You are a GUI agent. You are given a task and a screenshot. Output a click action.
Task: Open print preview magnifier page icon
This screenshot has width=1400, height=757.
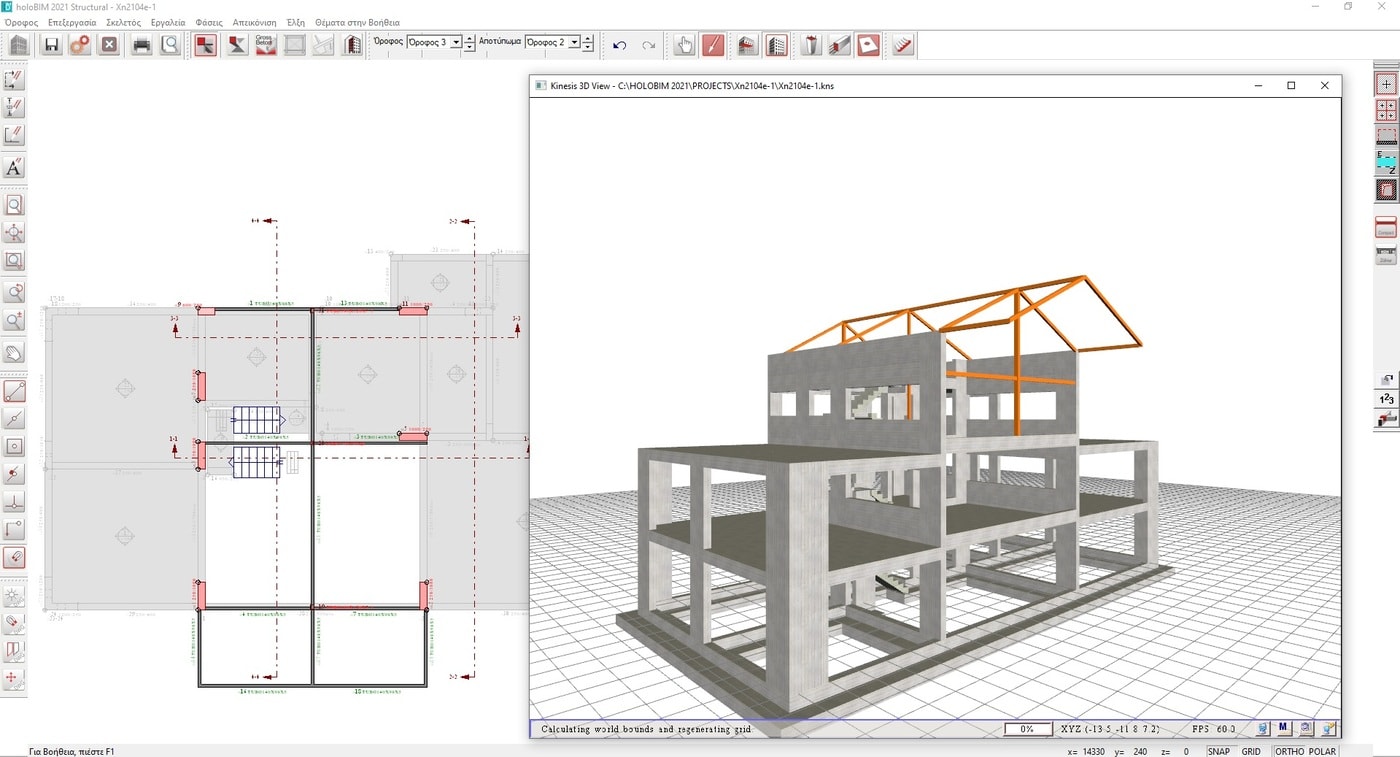171,45
